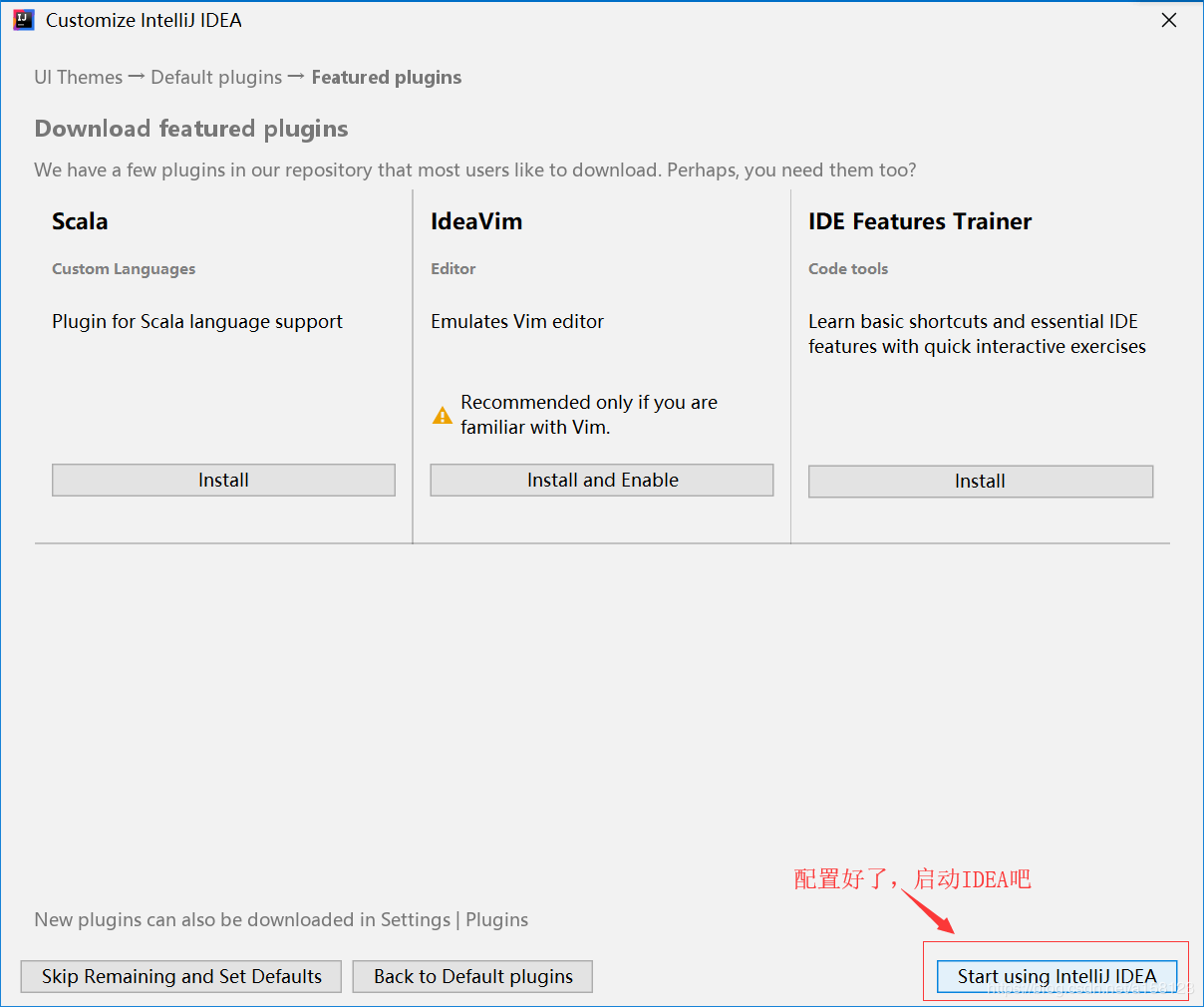Click the IdeaVim warning triangle icon
Viewport: 1204px width, 1007px height.
click(442, 416)
